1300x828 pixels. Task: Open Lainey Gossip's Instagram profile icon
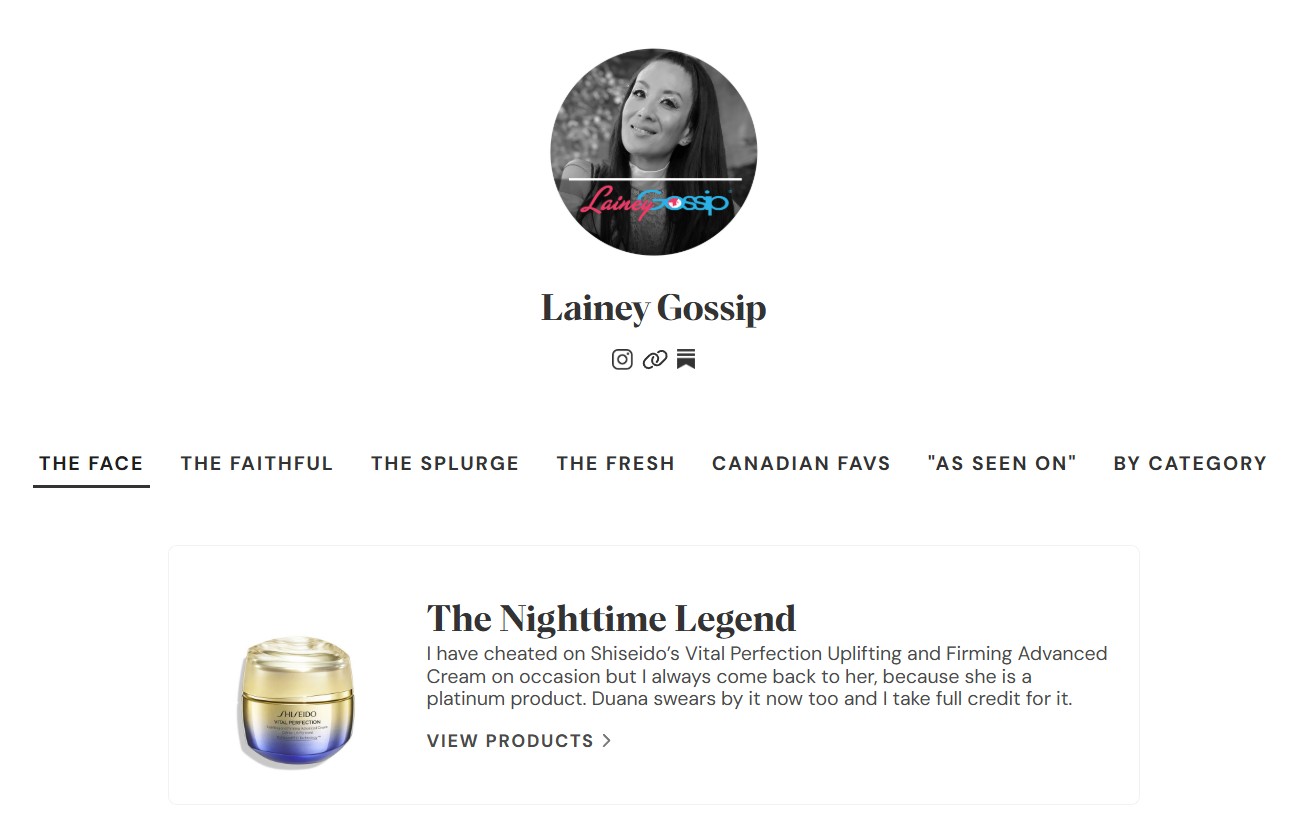[622, 359]
